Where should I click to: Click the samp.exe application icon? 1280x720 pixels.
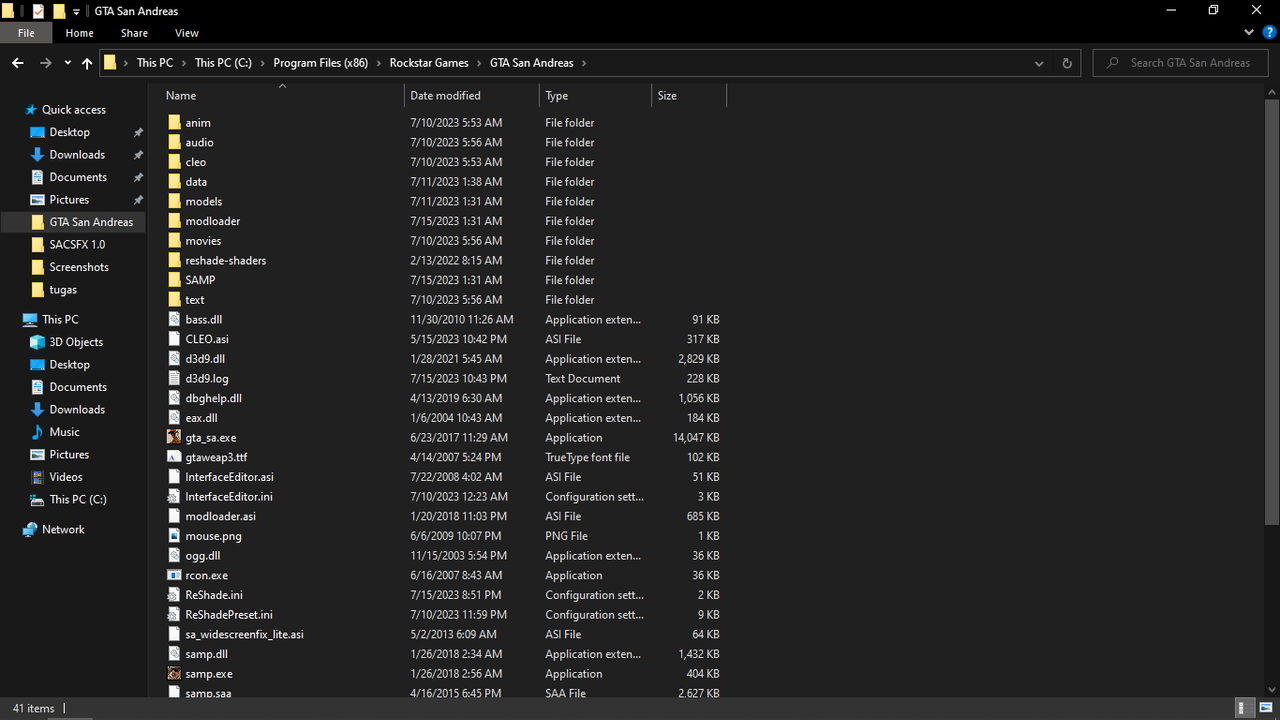tap(174, 674)
